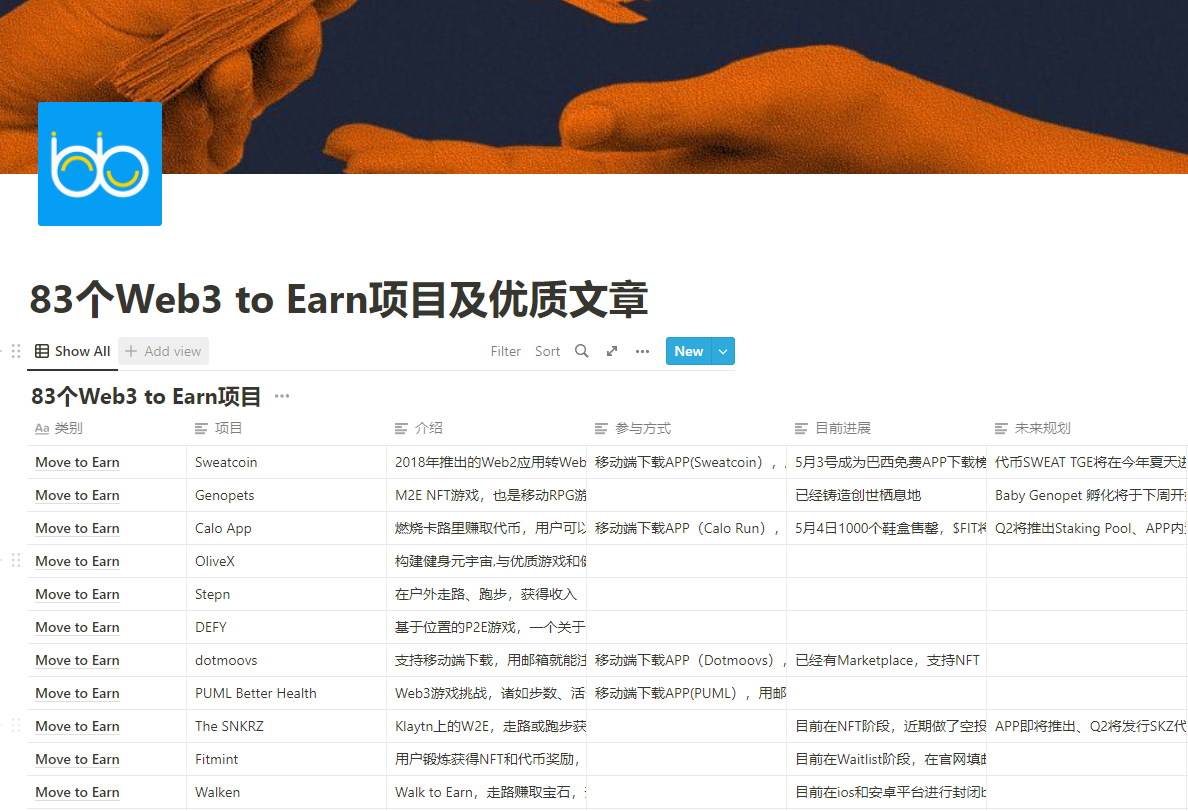
Task: Add a new database view
Action: [164, 351]
